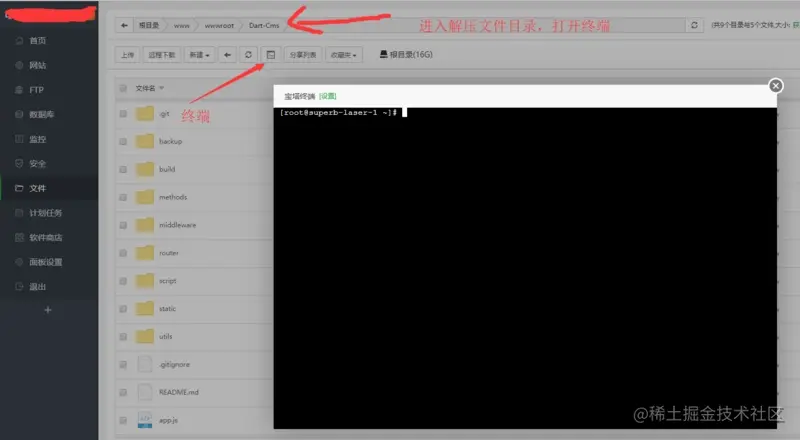Open the 网站 websites sidebar item
800x440 pixels.
coord(37,65)
